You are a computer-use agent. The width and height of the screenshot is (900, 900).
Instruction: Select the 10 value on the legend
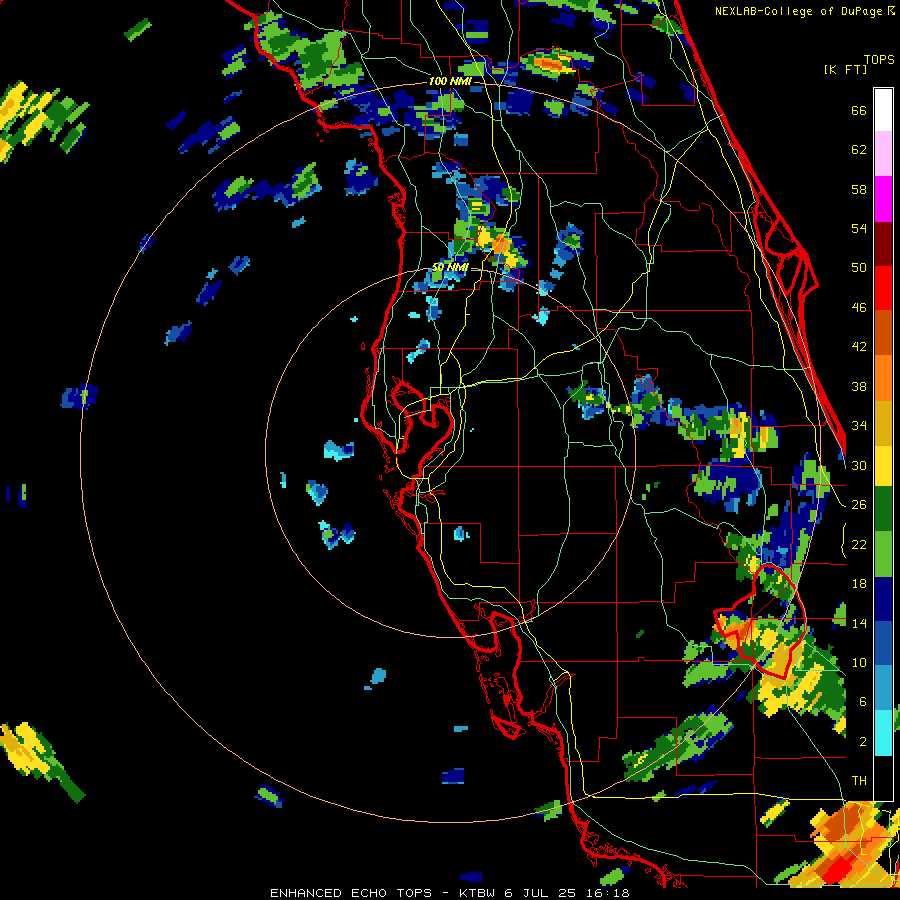click(x=859, y=662)
